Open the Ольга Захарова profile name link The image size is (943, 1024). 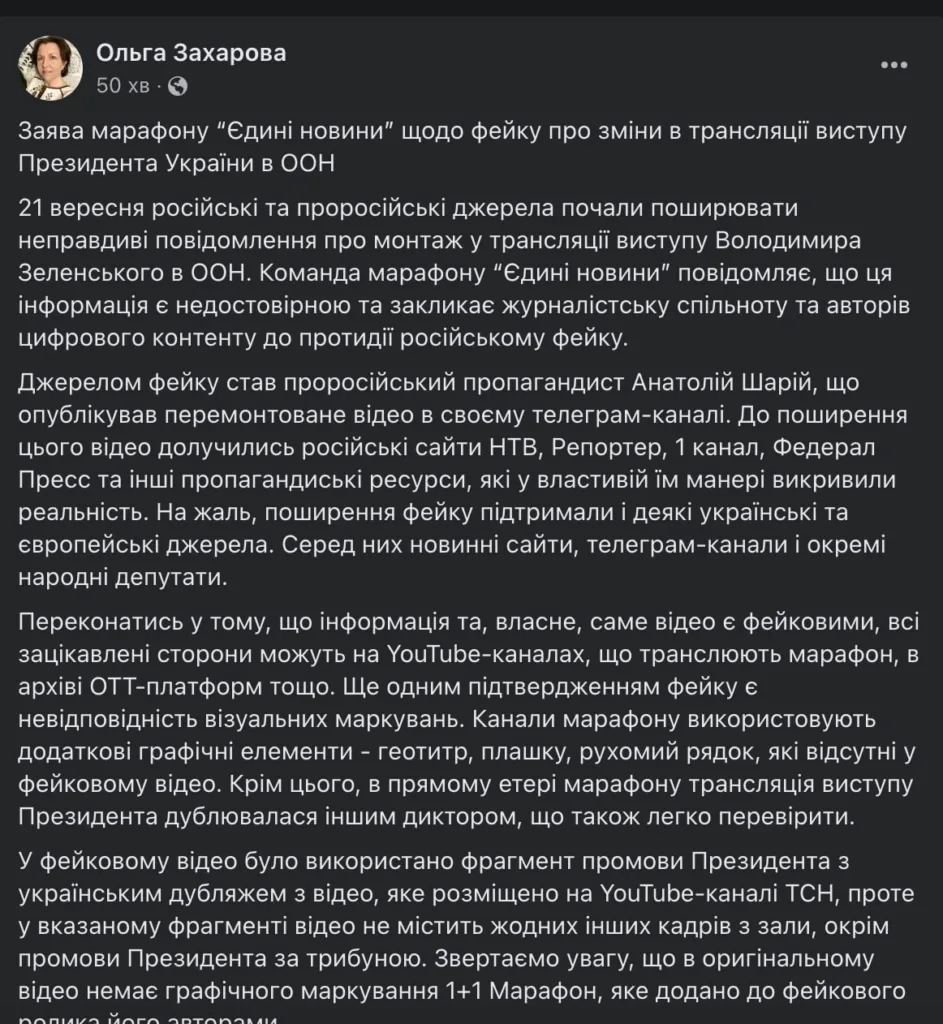[191, 52]
